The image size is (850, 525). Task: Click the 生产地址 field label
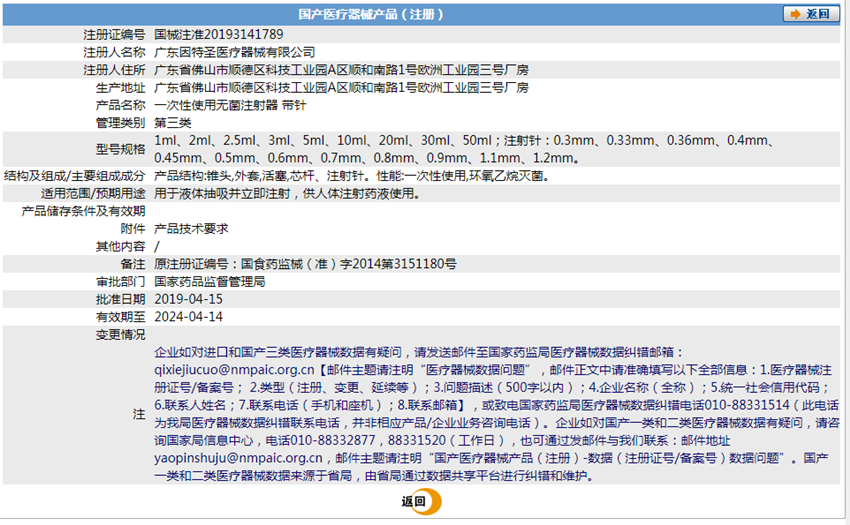click(x=120, y=88)
